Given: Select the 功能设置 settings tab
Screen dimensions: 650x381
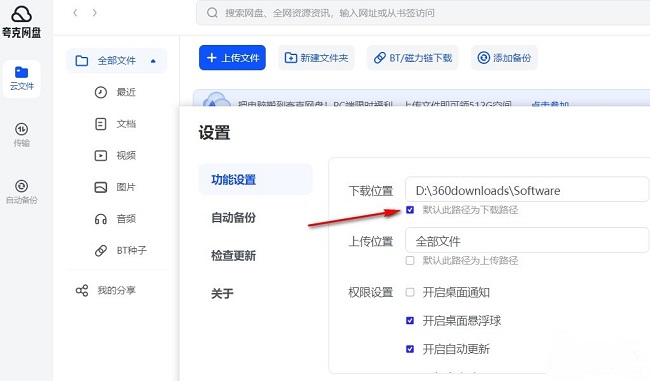Looking at the screenshot, I should pyautogui.click(x=255, y=180).
